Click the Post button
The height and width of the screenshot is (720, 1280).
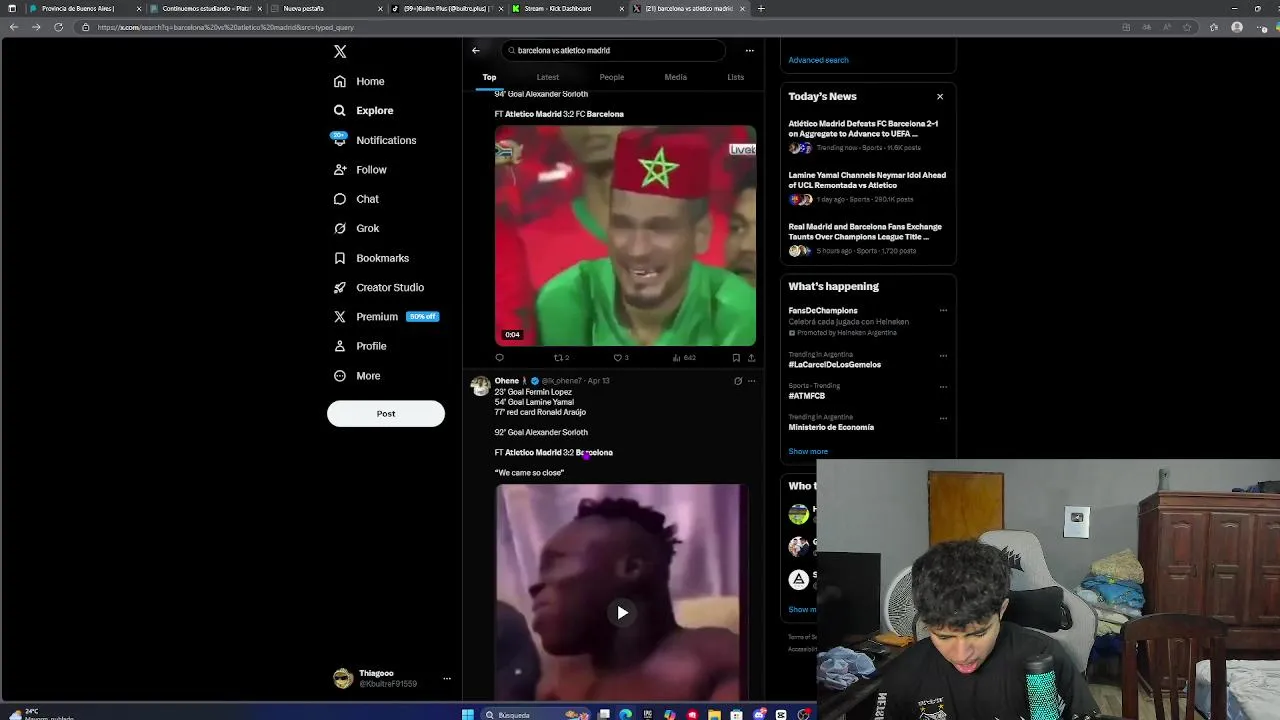click(386, 413)
